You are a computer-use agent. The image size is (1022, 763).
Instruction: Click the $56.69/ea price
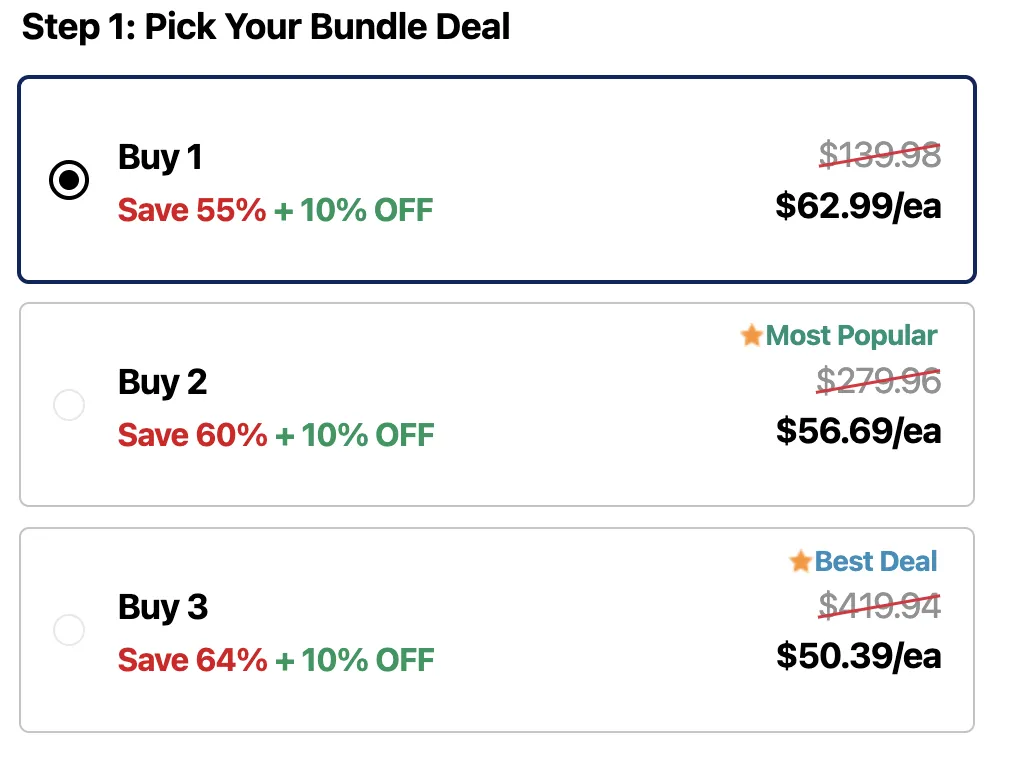(x=858, y=431)
